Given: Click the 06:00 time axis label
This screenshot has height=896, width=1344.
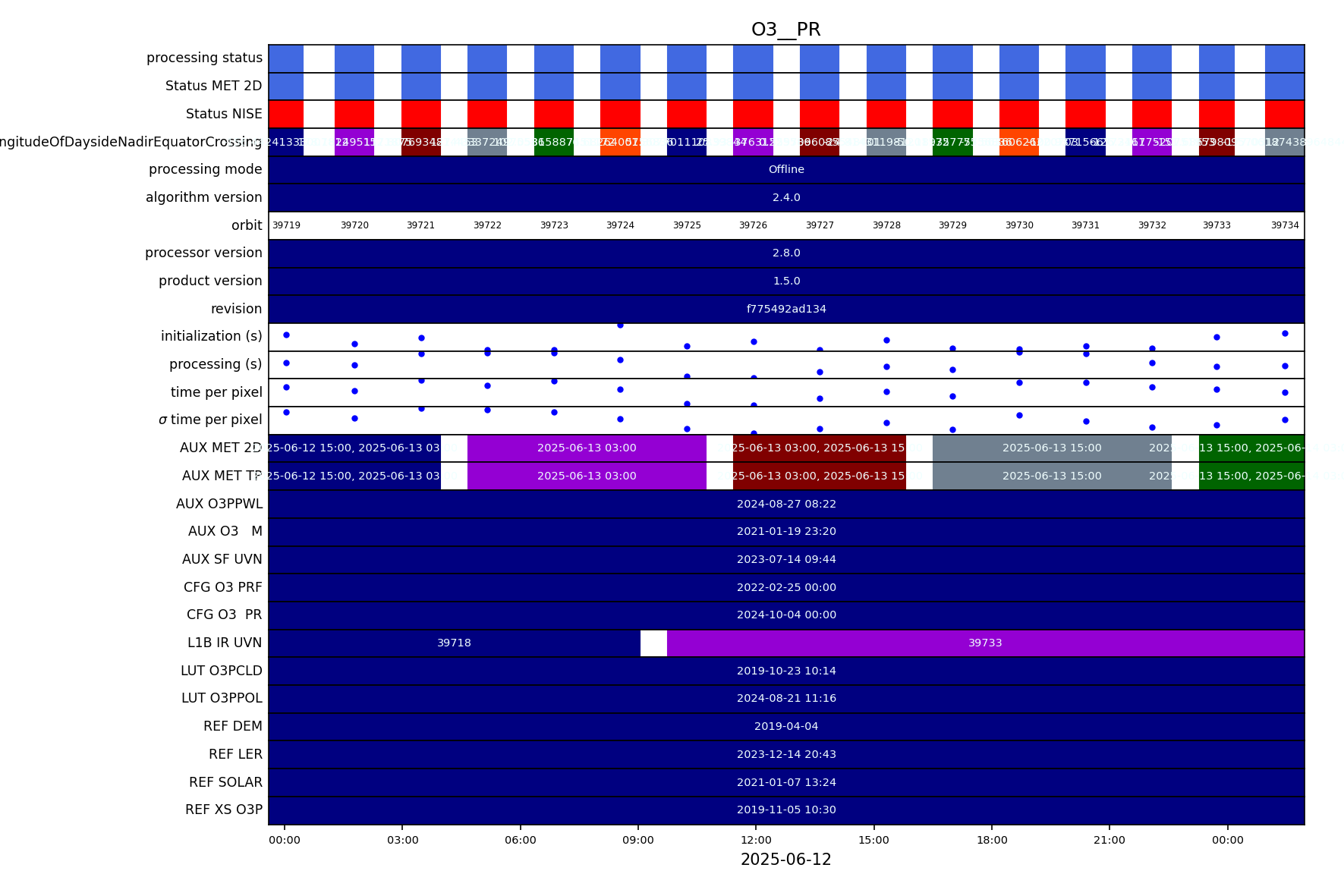Looking at the screenshot, I should pyautogui.click(x=520, y=840).
